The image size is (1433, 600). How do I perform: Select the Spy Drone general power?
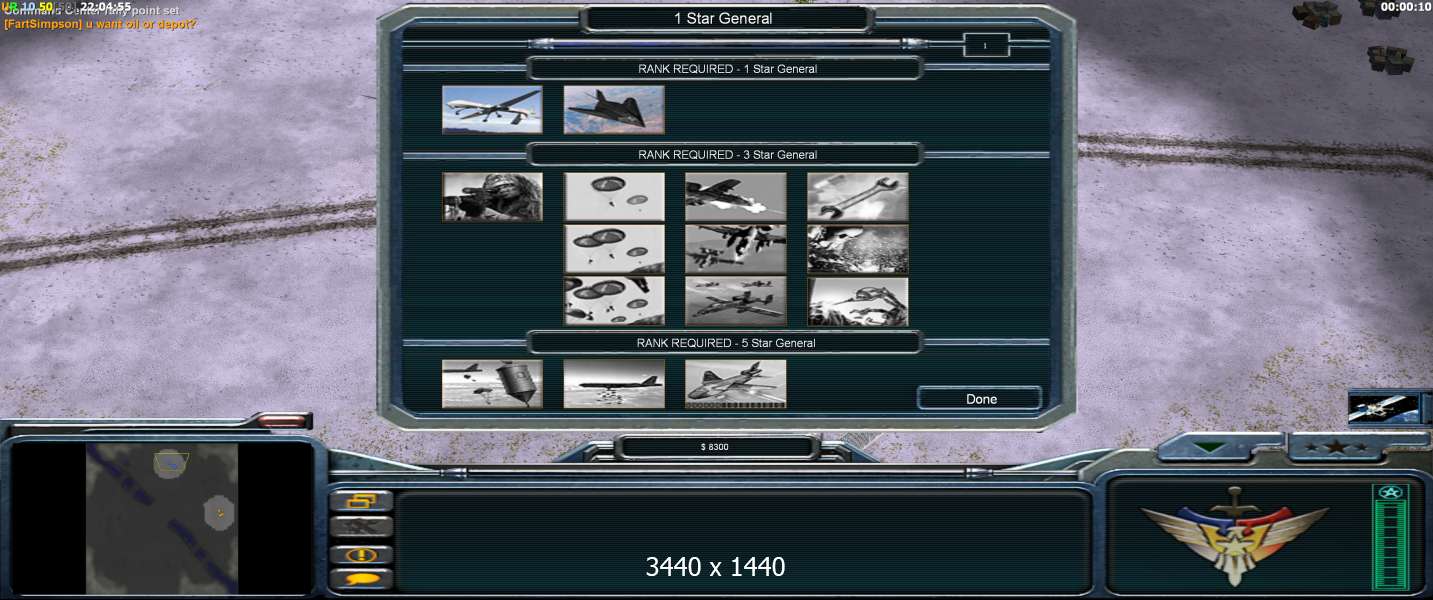(492, 110)
